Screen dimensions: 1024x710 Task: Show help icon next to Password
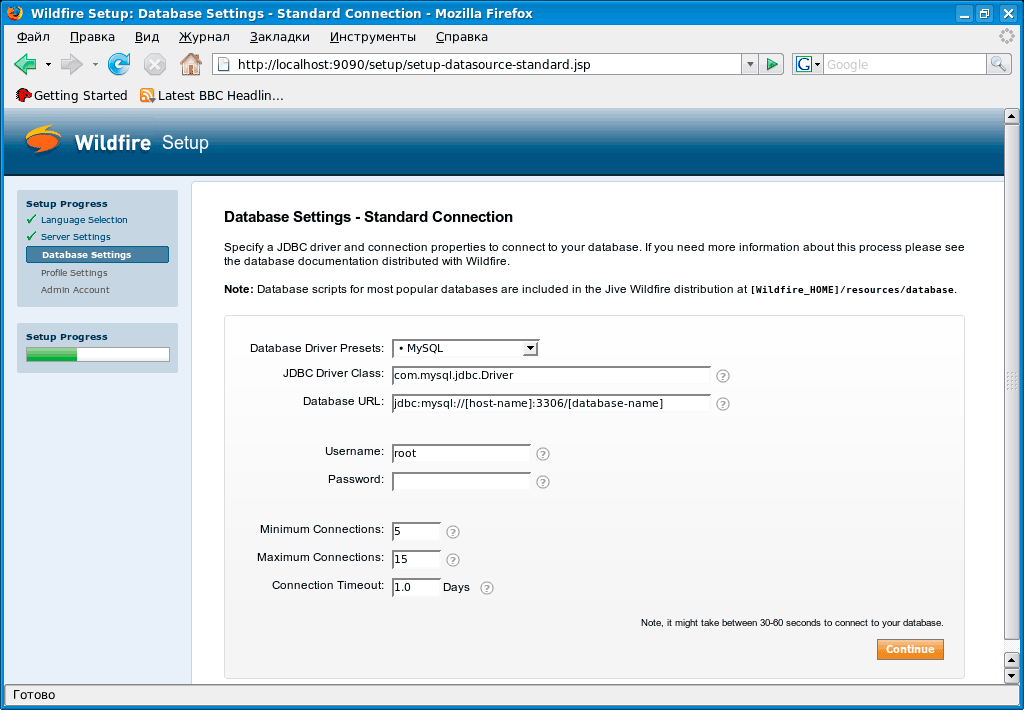(x=543, y=482)
